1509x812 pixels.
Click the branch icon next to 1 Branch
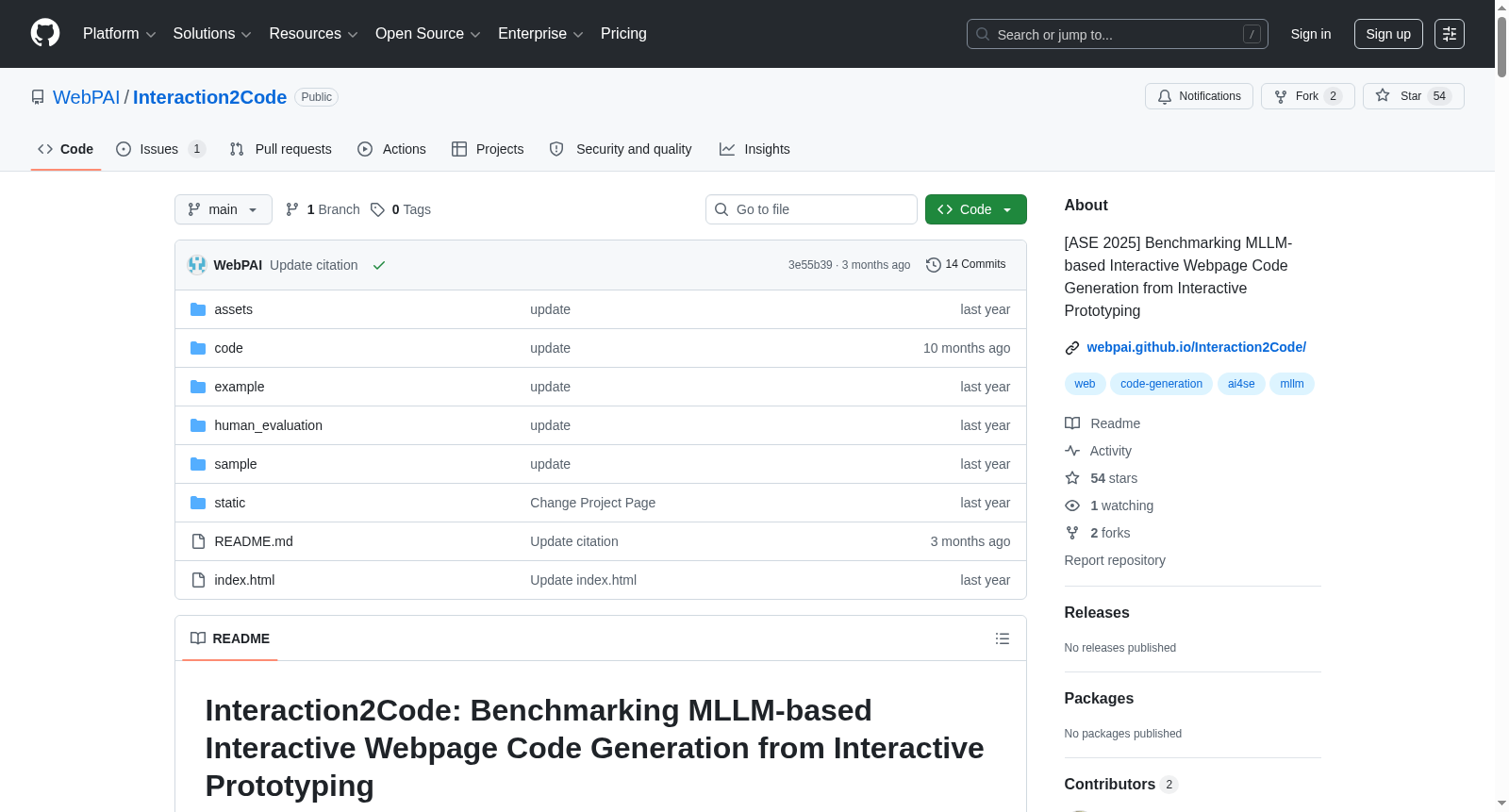coord(292,209)
